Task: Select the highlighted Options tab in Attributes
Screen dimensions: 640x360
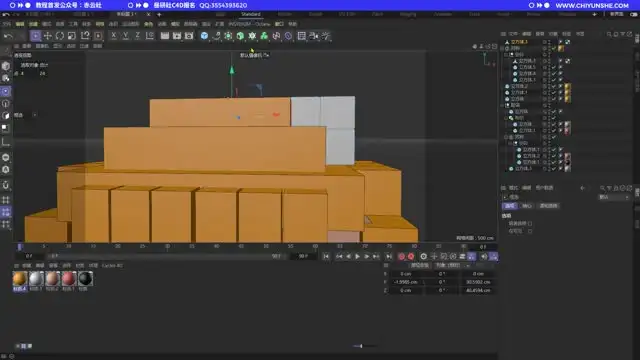Action: (509, 206)
